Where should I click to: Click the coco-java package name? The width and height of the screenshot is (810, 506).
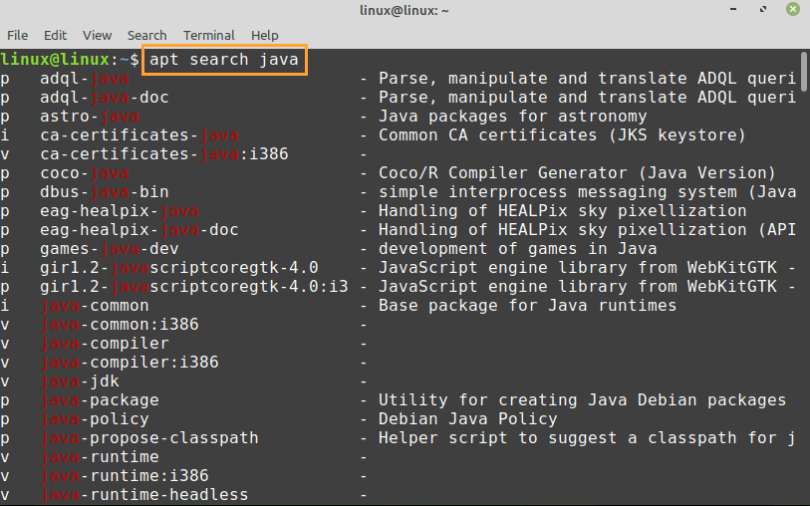pyautogui.click(x=85, y=173)
